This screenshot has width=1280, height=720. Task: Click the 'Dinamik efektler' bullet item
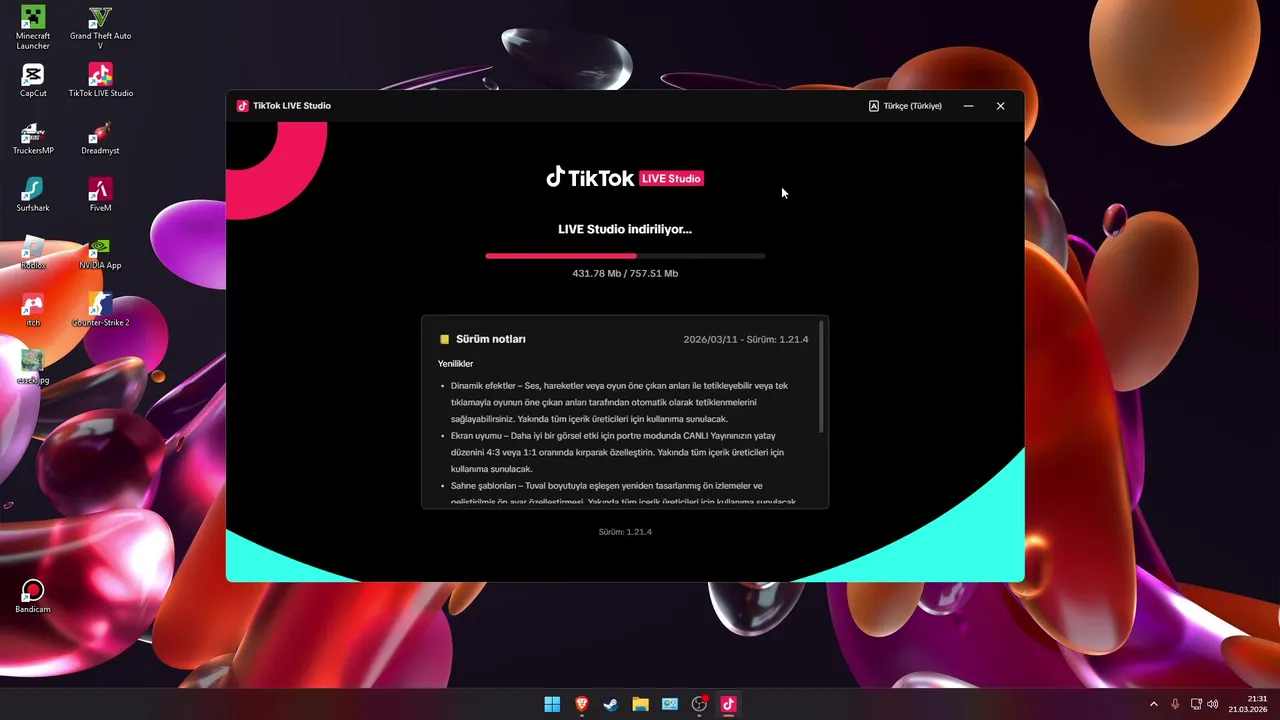click(x=619, y=402)
